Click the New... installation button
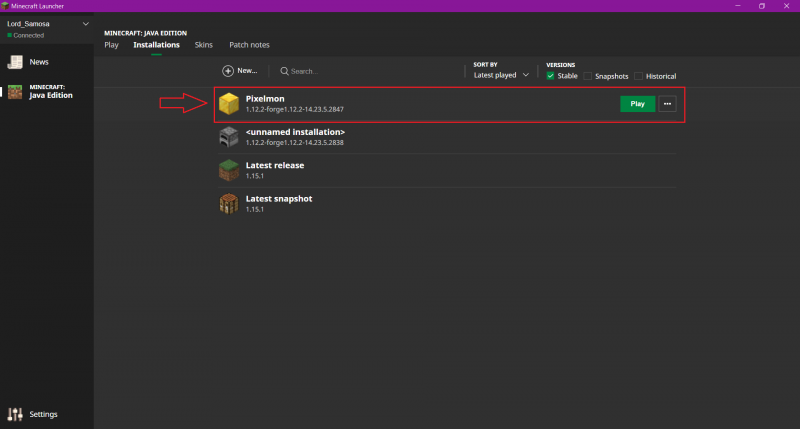The height and width of the screenshot is (429, 800). [x=240, y=71]
